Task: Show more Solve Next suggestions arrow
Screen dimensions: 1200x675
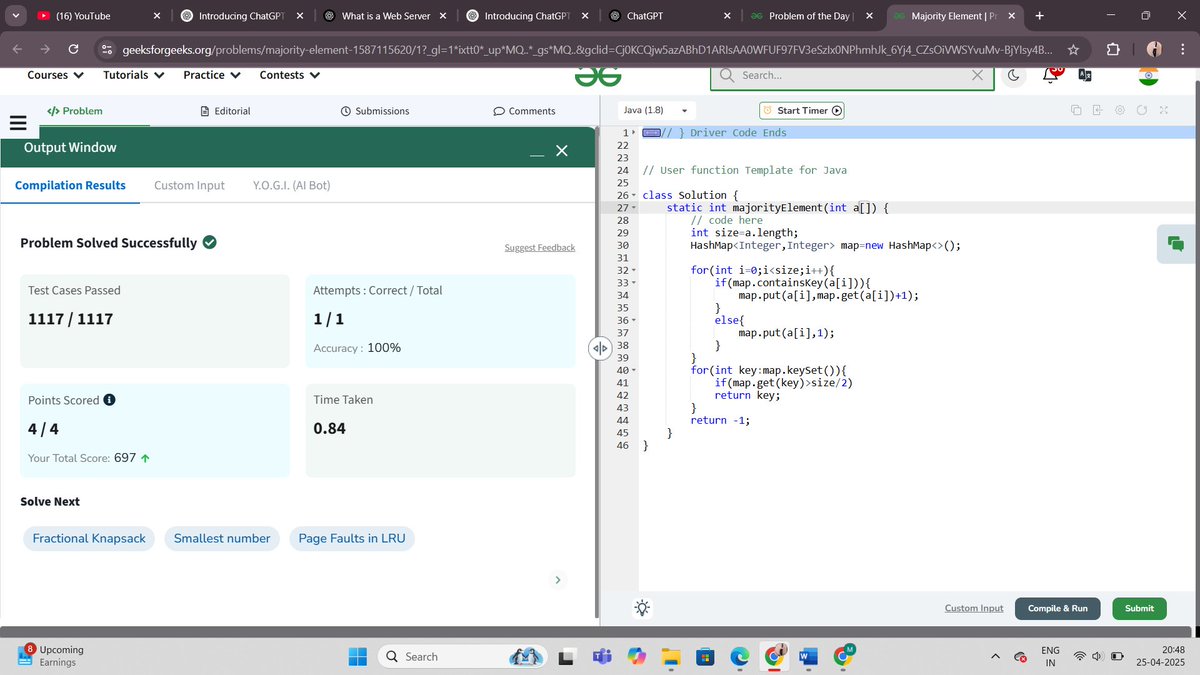Action: pyautogui.click(x=558, y=580)
